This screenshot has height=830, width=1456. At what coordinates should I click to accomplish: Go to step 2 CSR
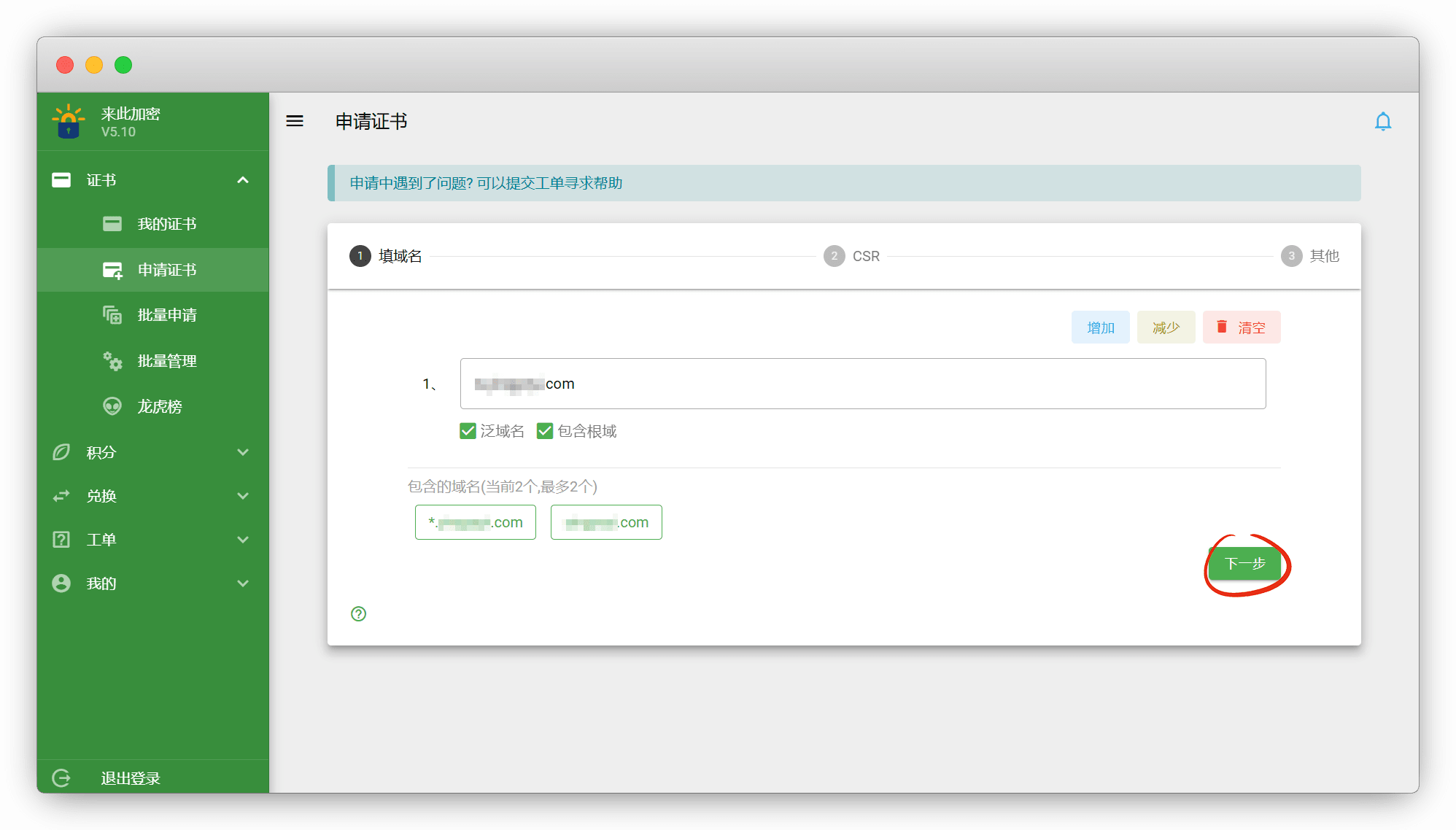[x=851, y=256]
